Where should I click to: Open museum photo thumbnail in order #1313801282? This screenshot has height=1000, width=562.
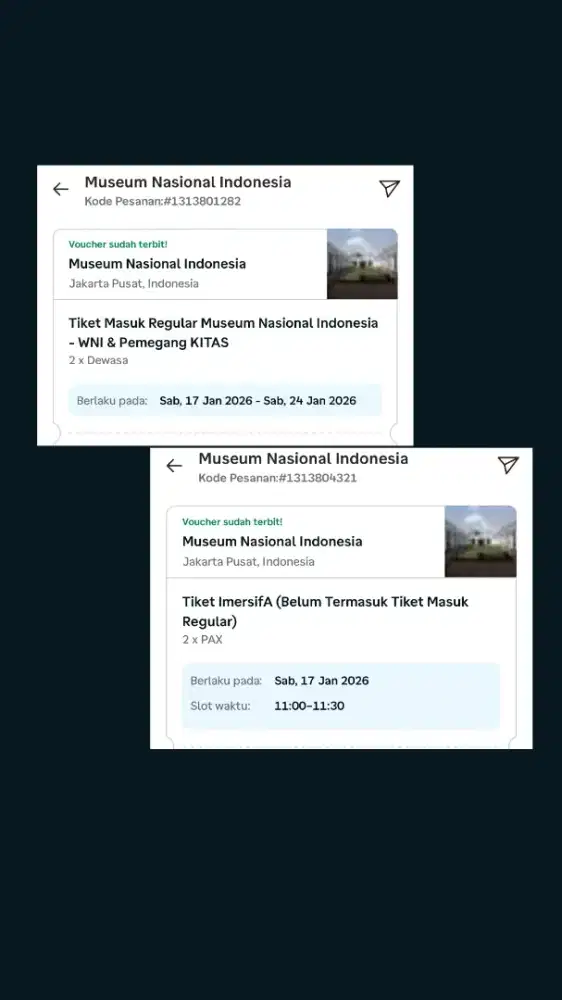pos(362,264)
